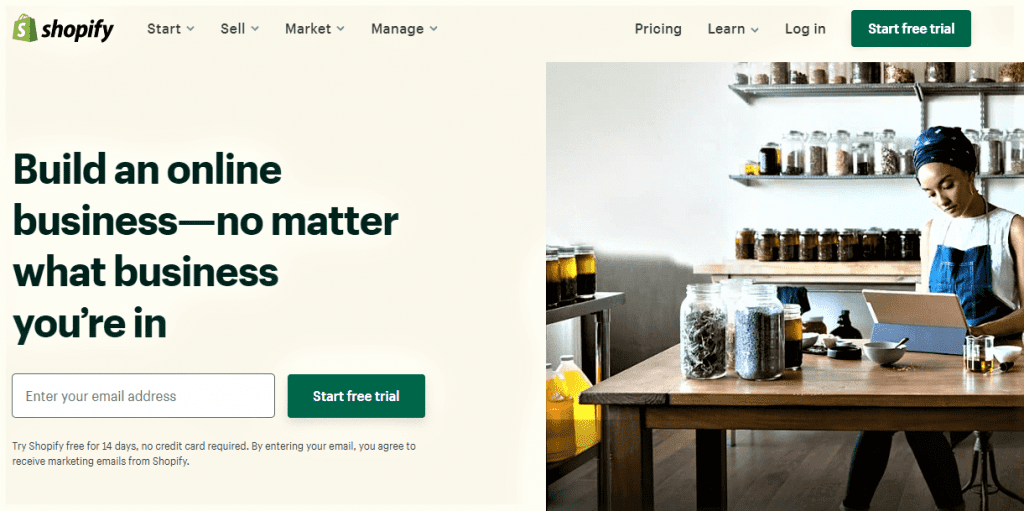Image resolution: width=1024 pixels, height=511 pixels.
Task: Click the shopify wordmark text in header
Action: point(78,29)
